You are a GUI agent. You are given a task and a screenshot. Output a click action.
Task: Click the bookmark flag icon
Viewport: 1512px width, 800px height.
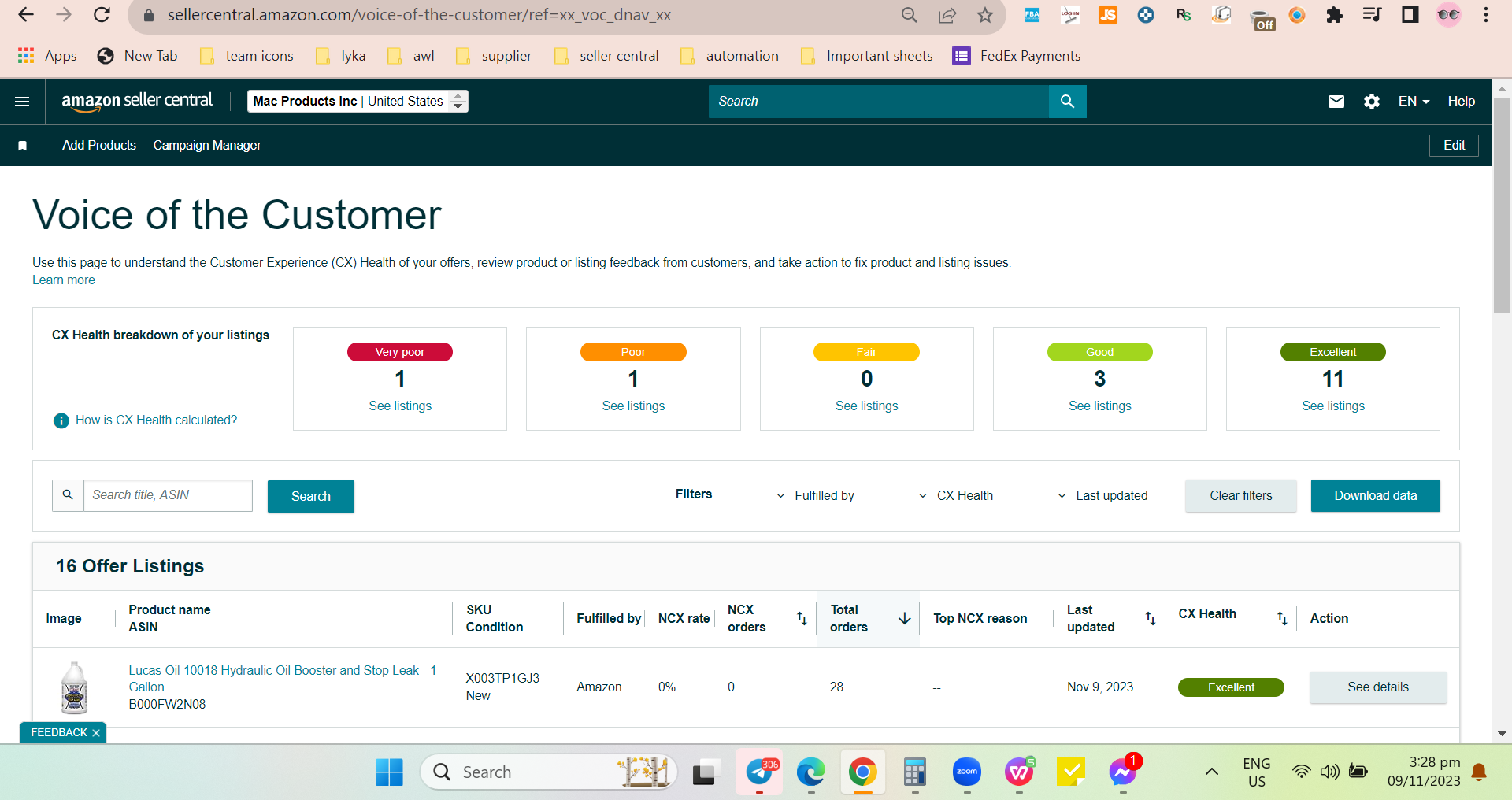(23, 146)
